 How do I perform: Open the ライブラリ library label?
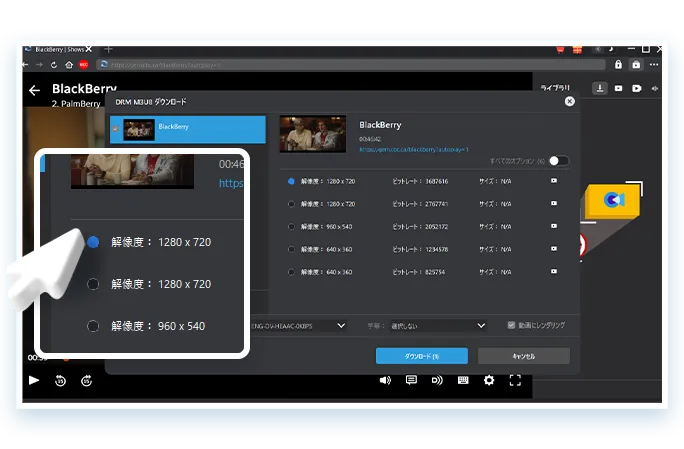pos(555,88)
